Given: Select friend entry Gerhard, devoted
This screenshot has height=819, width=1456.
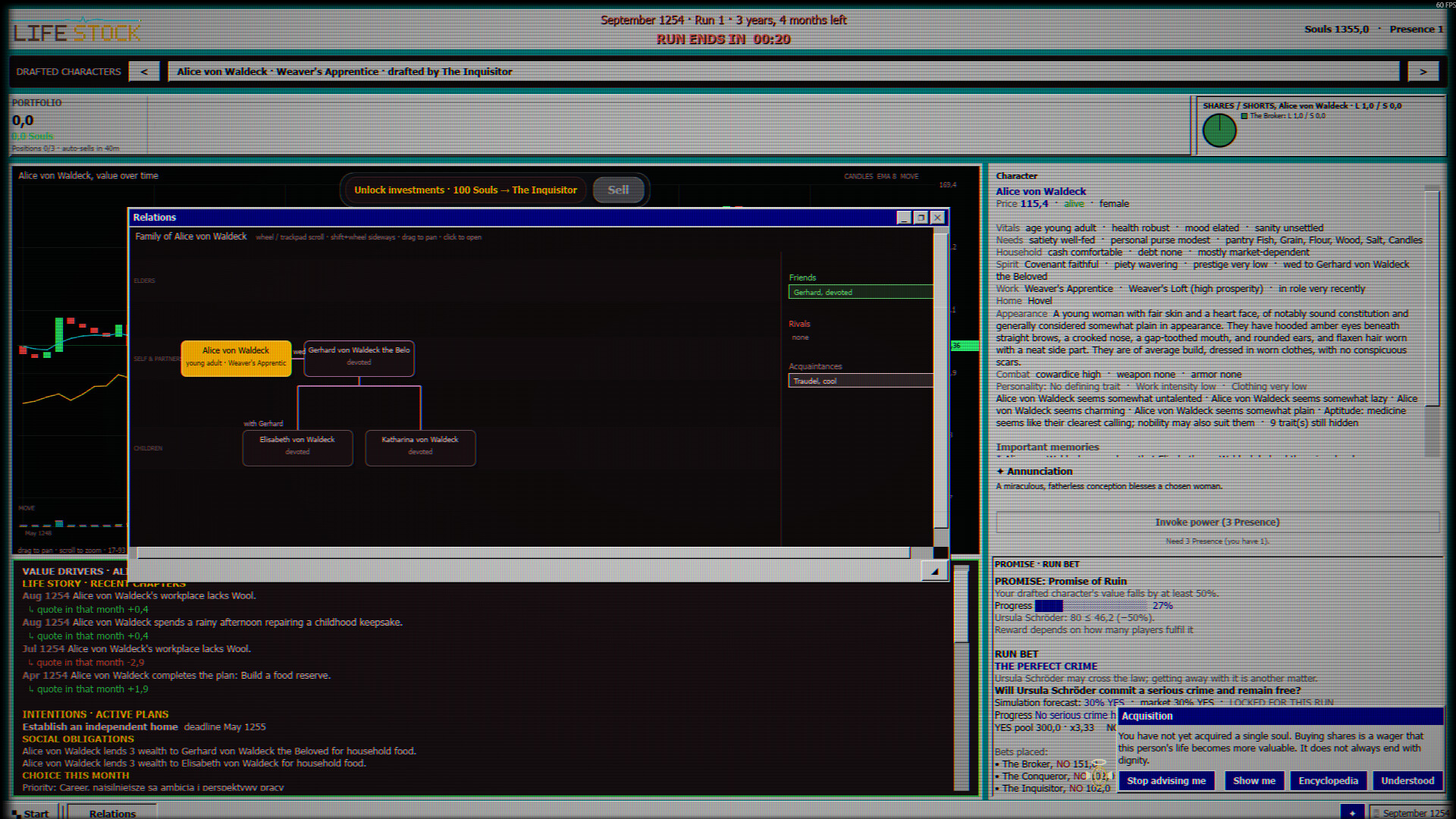Looking at the screenshot, I should (861, 292).
